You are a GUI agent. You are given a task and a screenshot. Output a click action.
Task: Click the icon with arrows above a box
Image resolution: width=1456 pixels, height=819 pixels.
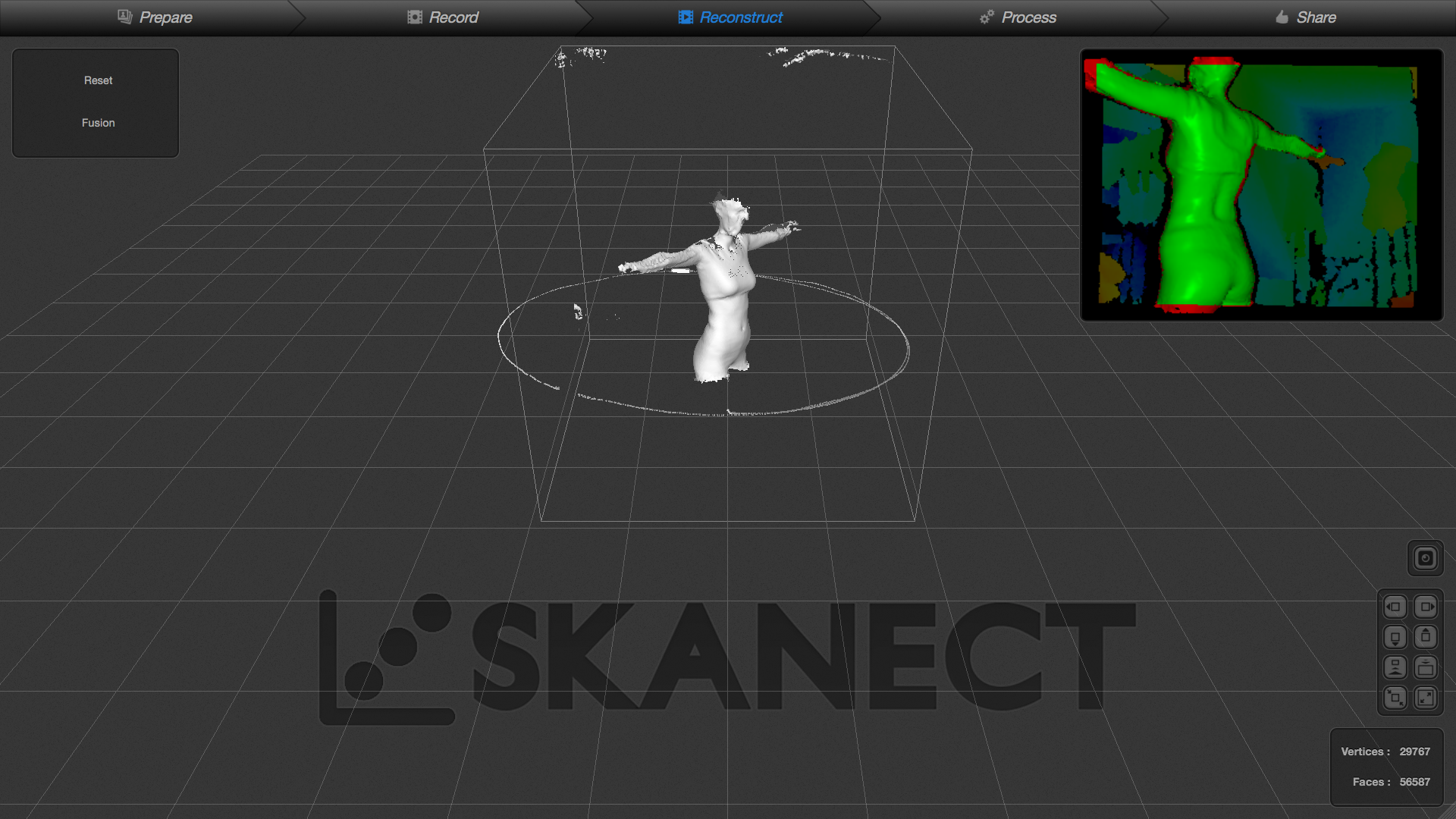coord(1426,667)
